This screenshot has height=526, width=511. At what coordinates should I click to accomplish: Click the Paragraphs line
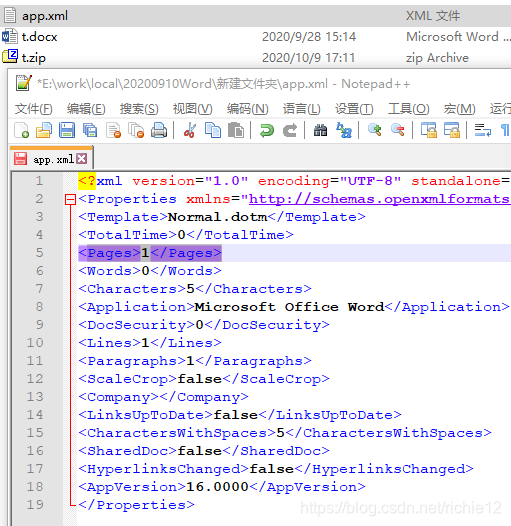pos(195,361)
